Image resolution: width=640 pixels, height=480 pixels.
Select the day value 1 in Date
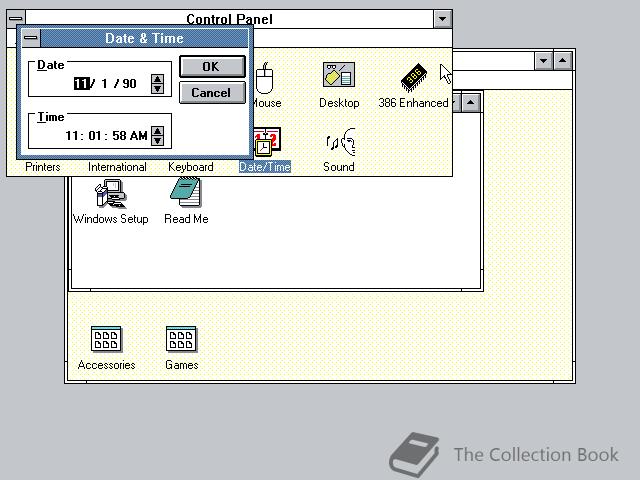click(x=104, y=84)
